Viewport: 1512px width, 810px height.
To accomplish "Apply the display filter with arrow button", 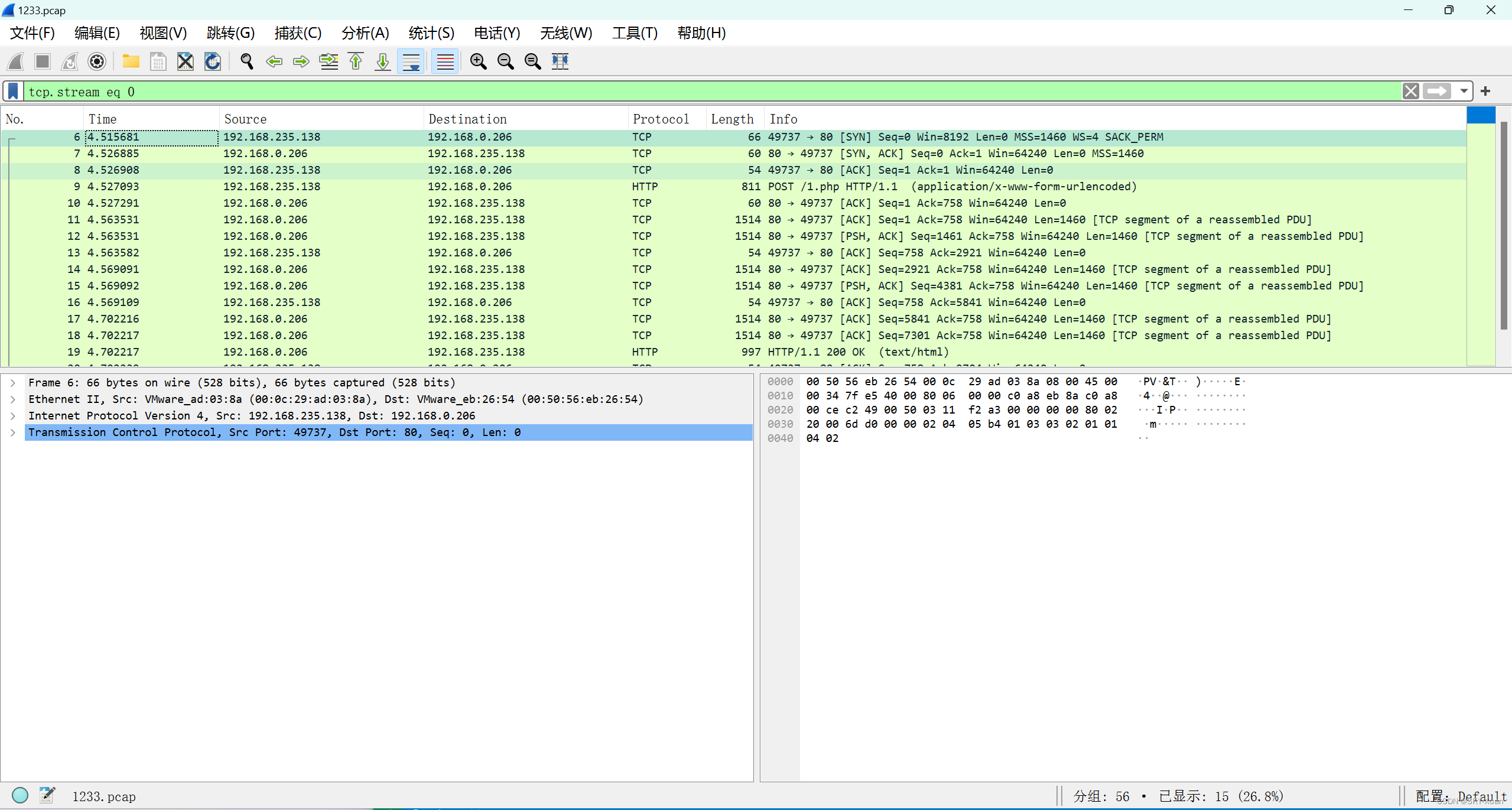I will (x=1438, y=91).
